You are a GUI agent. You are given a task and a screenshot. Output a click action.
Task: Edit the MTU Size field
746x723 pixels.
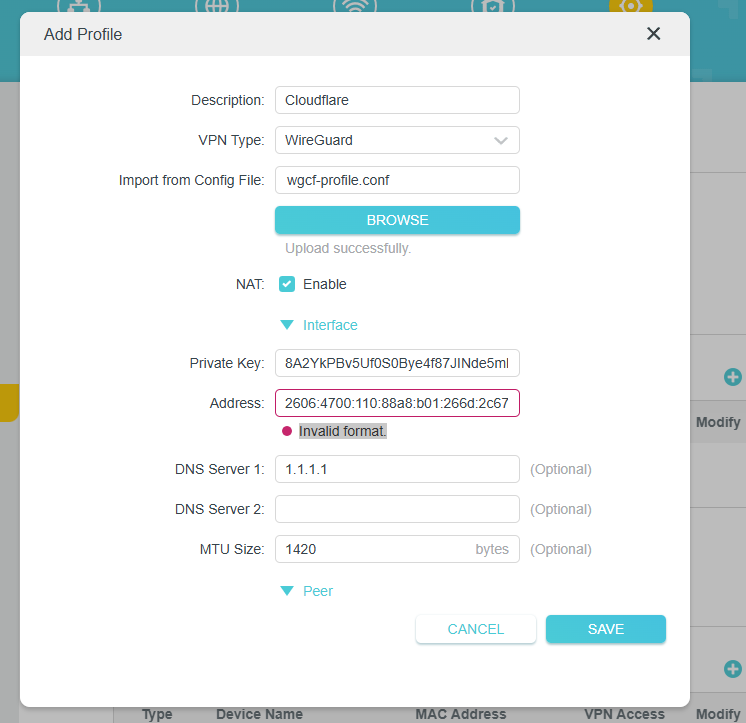397,549
